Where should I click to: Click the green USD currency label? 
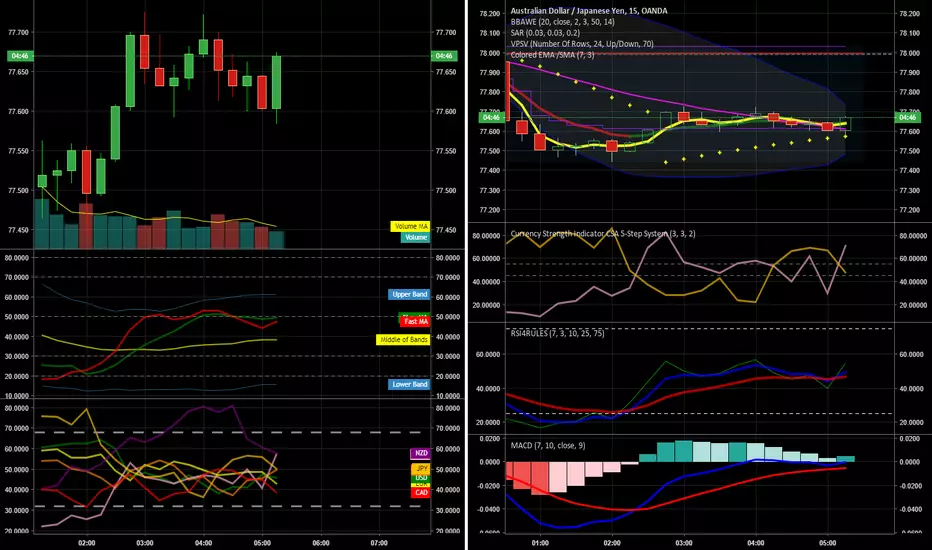coord(420,477)
